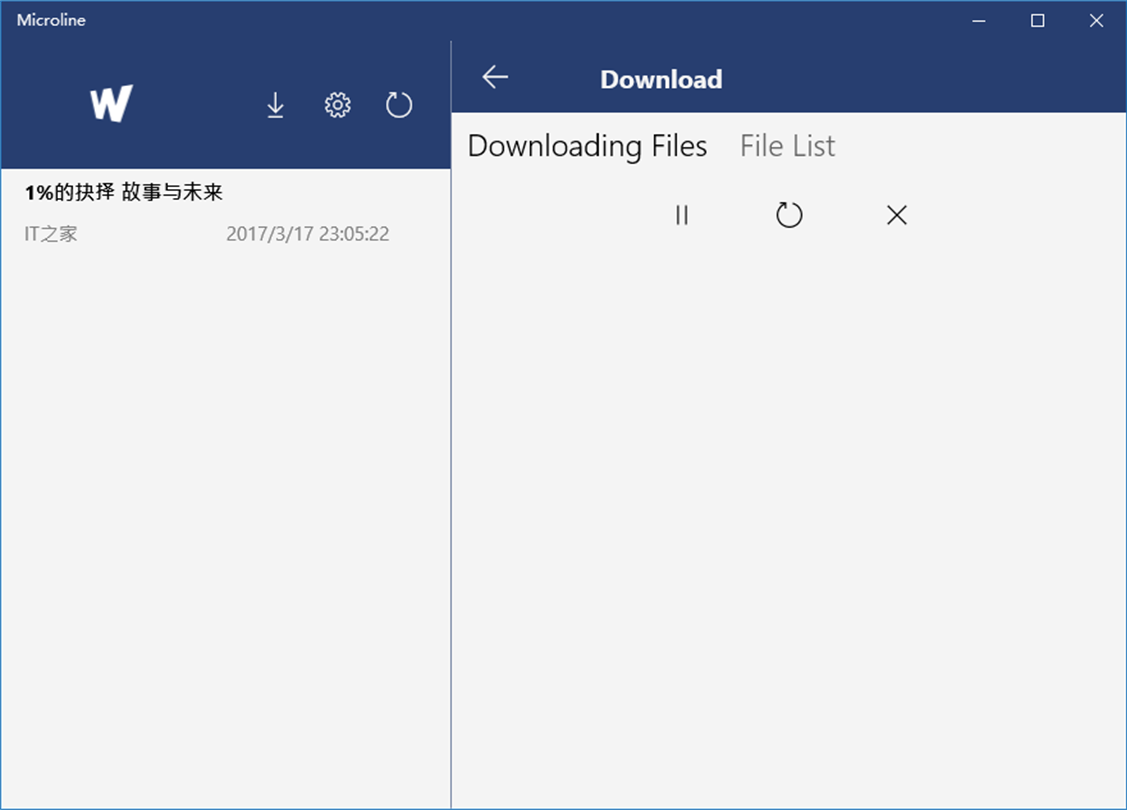Click the Download page heading
The height and width of the screenshot is (810, 1127).
coord(661,80)
